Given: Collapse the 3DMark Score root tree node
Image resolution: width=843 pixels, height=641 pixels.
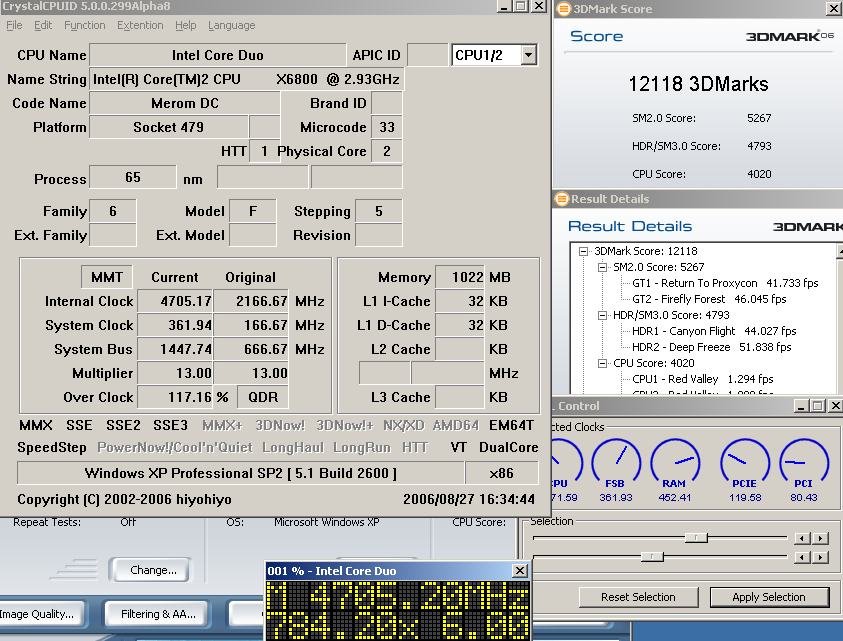Looking at the screenshot, I should click(583, 251).
